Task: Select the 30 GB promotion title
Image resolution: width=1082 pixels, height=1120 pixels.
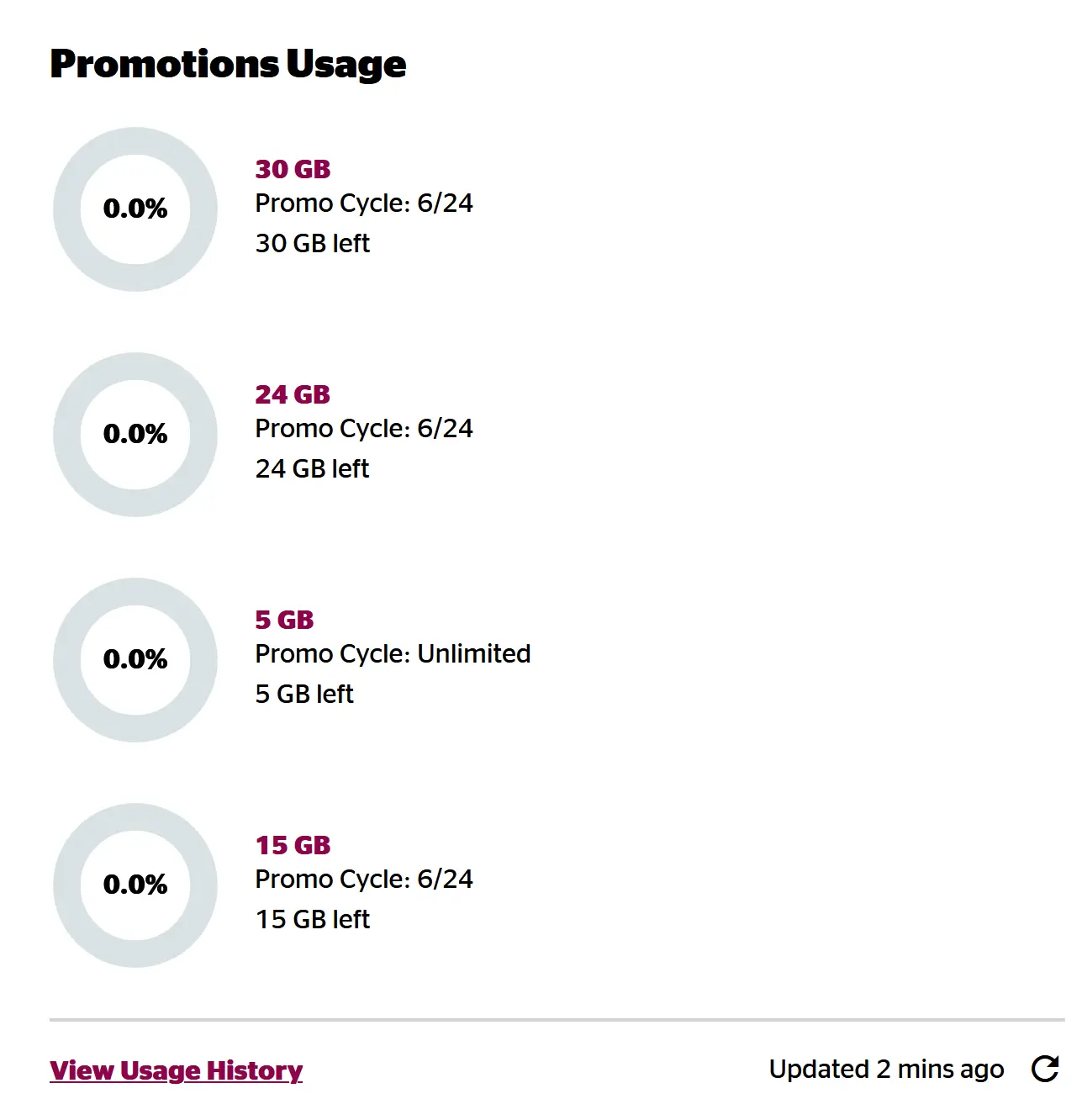Action: (x=293, y=169)
